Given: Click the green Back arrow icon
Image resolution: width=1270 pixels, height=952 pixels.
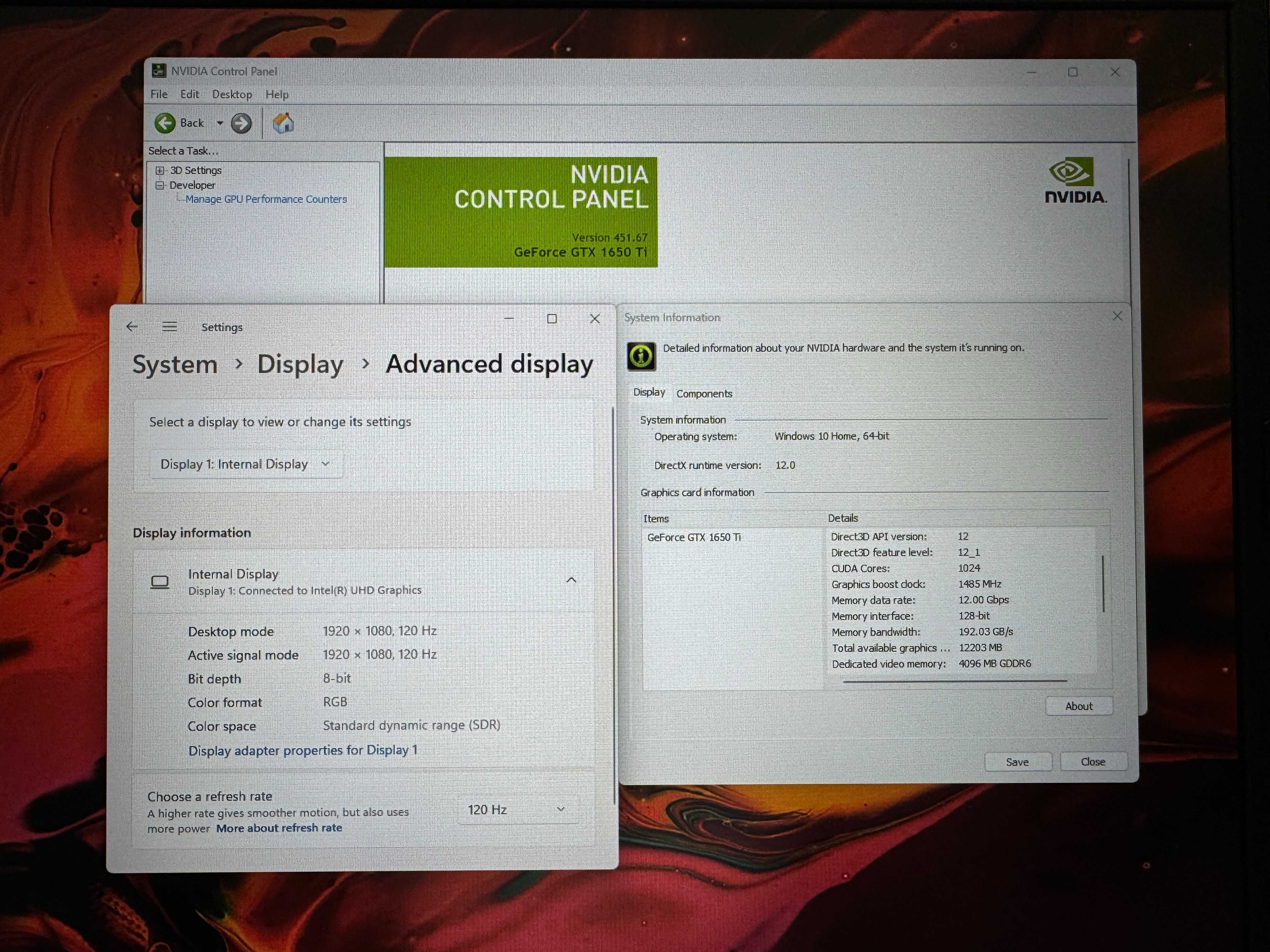Looking at the screenshot, I should tap(165, 123).
